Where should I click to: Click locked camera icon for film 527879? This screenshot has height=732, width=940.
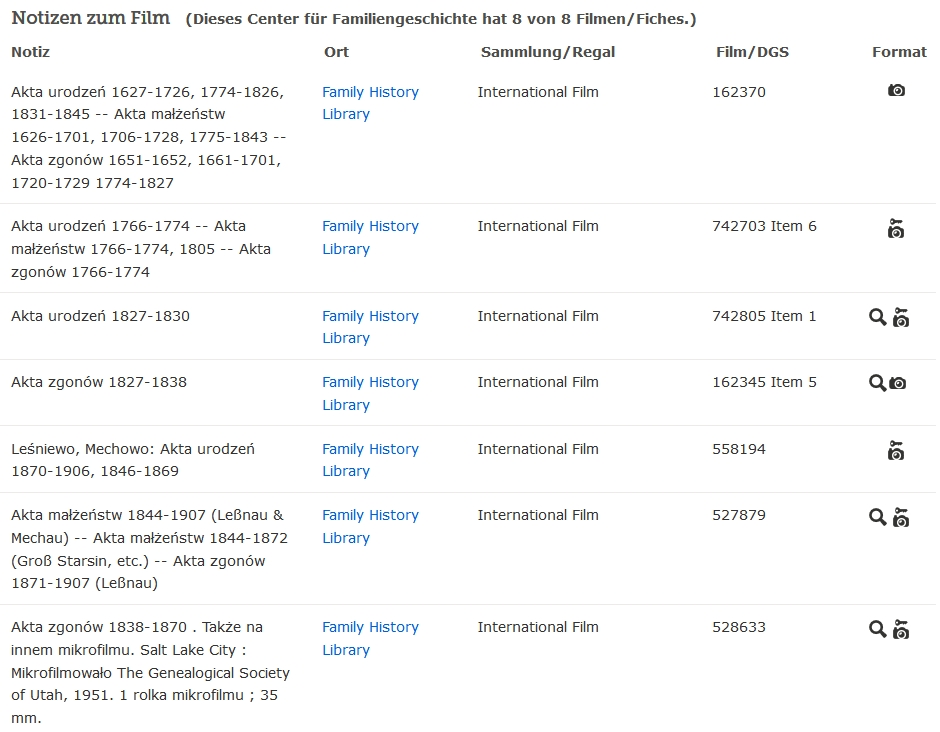(901, 517)
